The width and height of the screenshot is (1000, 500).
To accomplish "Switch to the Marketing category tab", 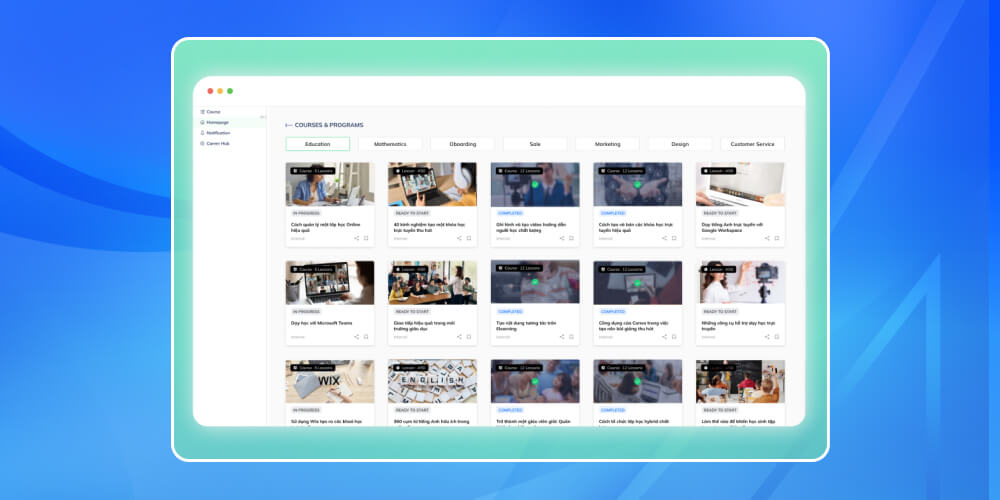I will pos(607,144).
